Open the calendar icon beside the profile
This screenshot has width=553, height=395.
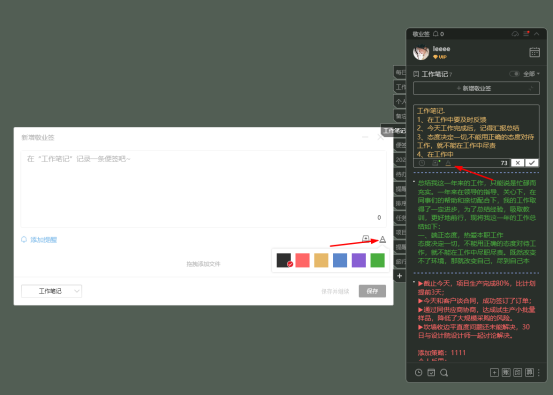535,52
